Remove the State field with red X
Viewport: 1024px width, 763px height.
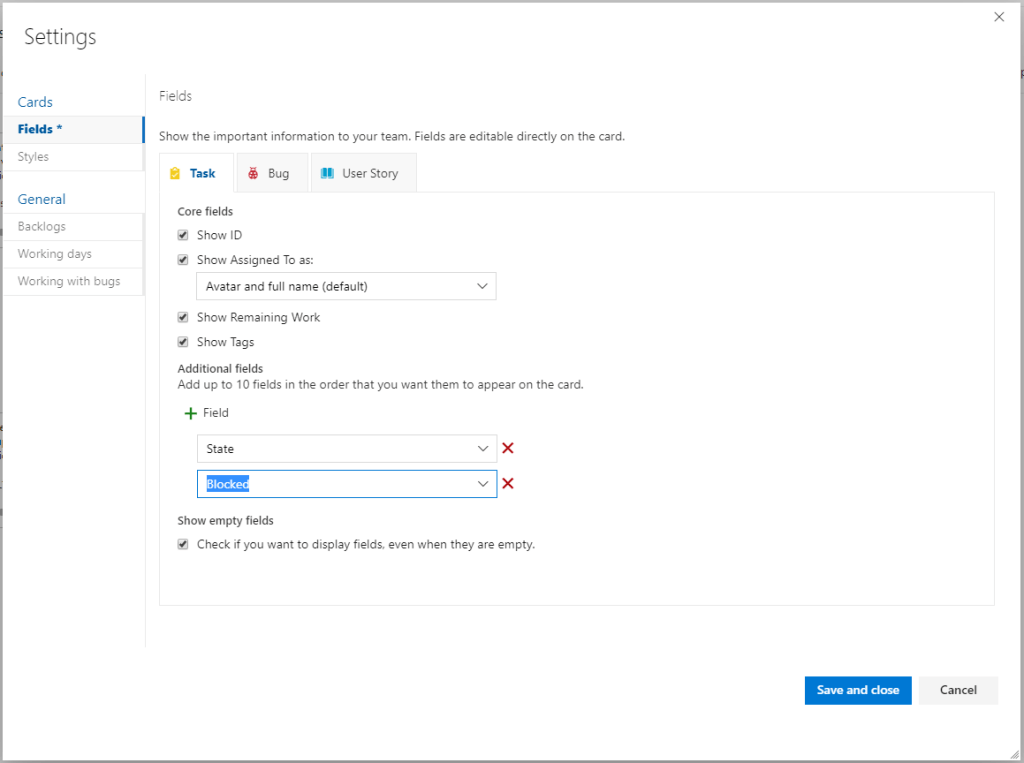508,449
